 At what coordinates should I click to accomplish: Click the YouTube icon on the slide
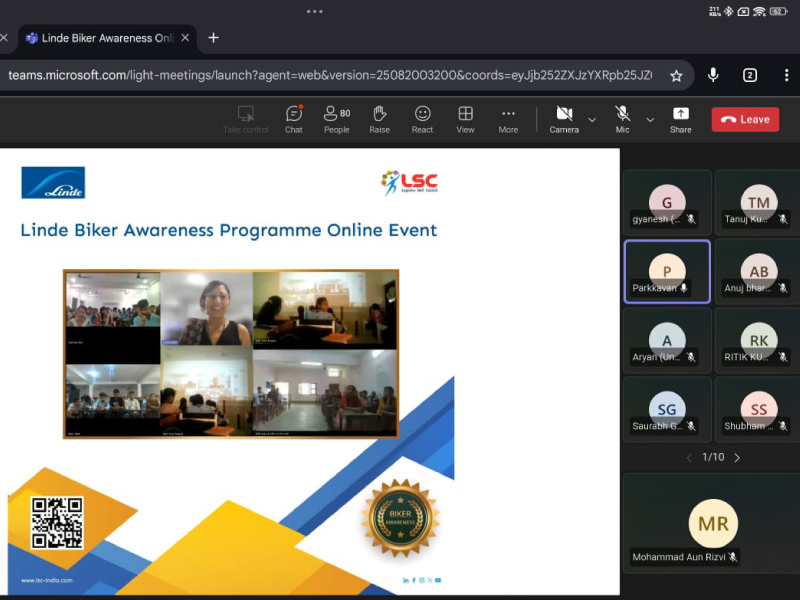tap(438, 580)
